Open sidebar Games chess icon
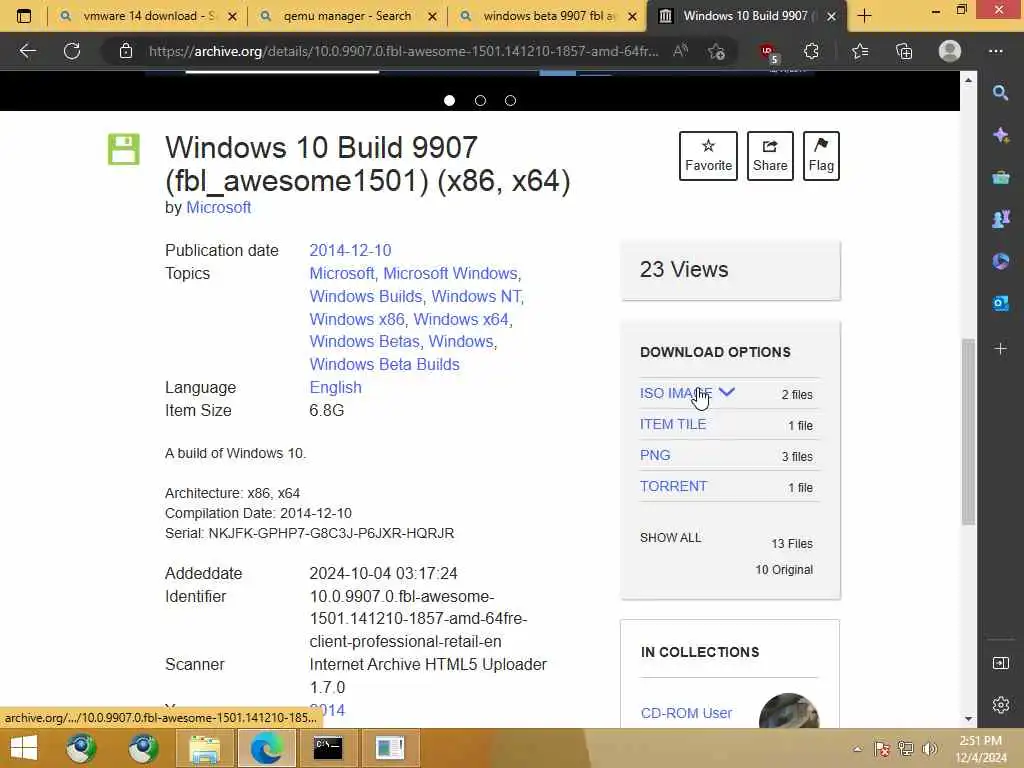This screenshot has height=768, width=1024. click(1000, 219)
